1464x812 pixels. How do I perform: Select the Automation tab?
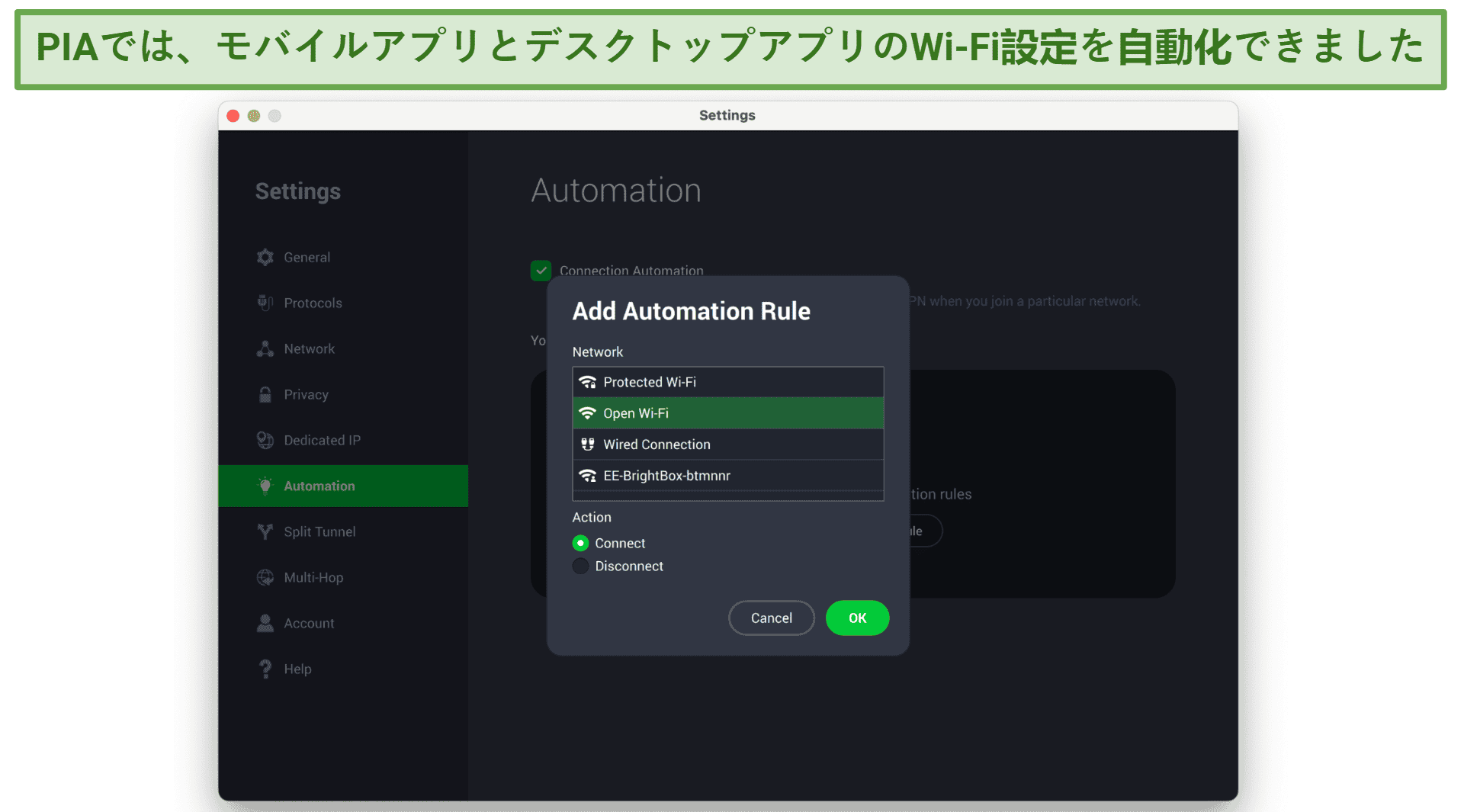(343, 486)
